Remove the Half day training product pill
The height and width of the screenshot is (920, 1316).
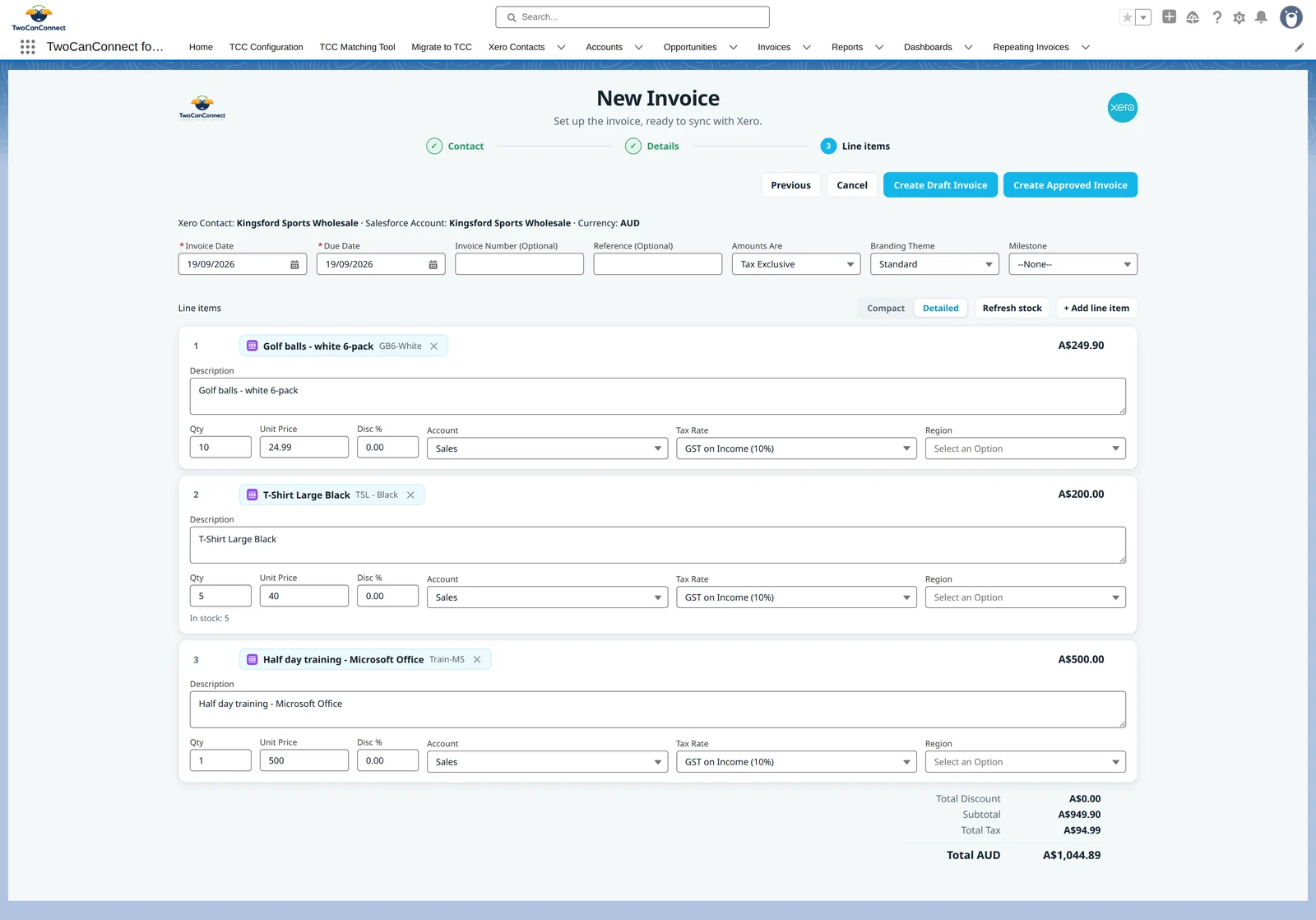tap(477, 660)
